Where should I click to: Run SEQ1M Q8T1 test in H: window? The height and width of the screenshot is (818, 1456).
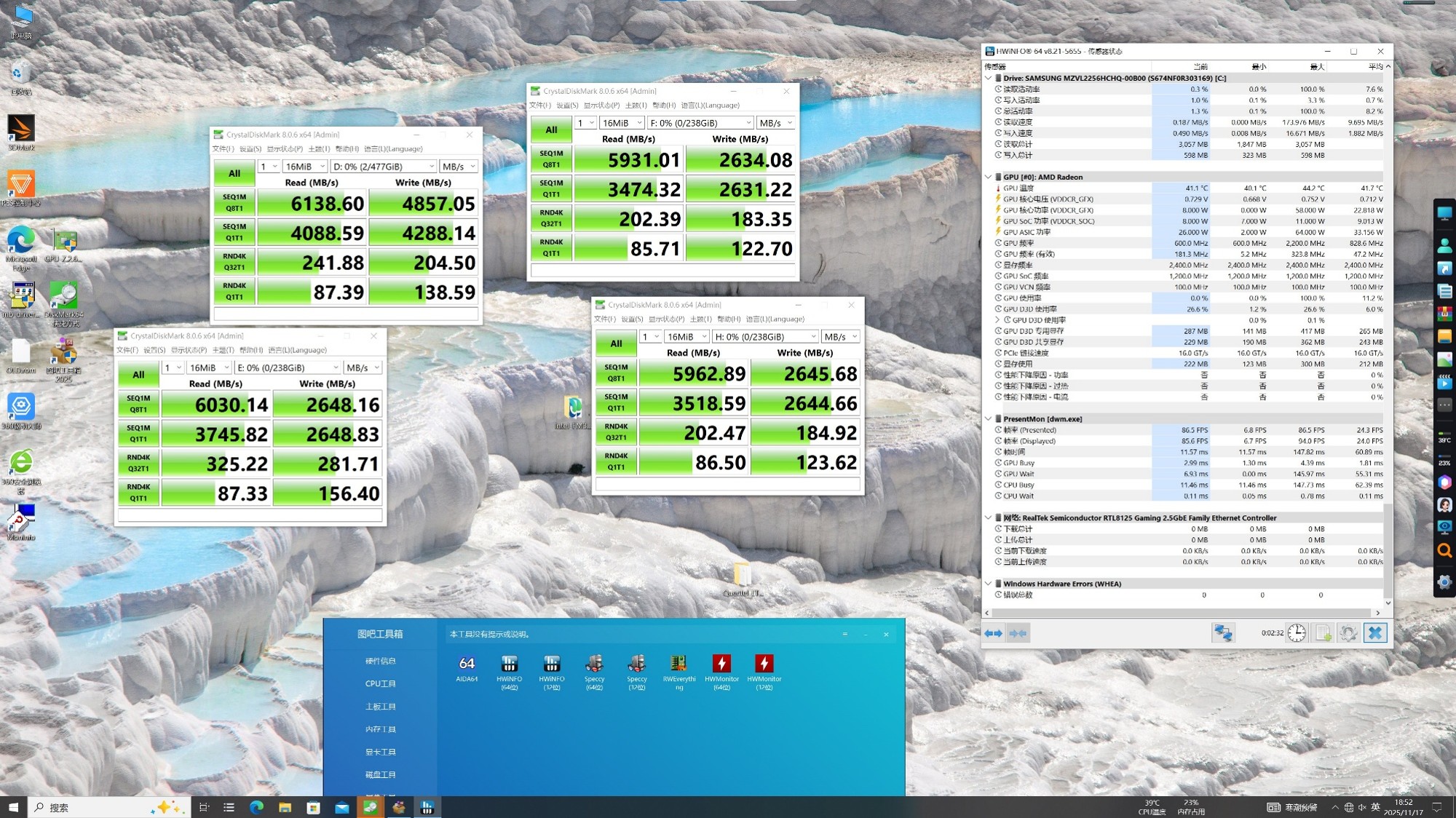616,373
